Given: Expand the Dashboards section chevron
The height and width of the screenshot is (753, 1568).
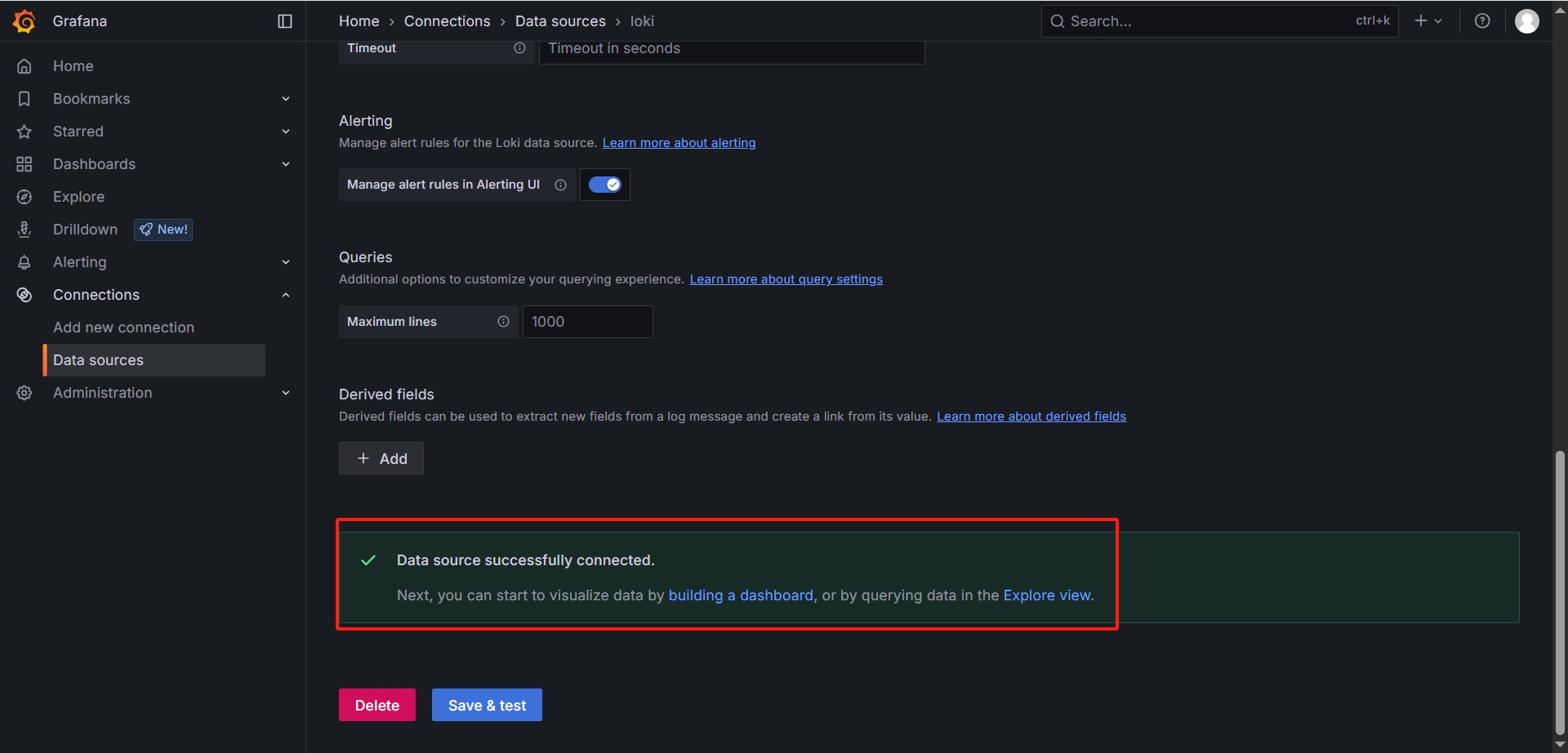Looking at the screenshot, I should click(x=286, y=164).
